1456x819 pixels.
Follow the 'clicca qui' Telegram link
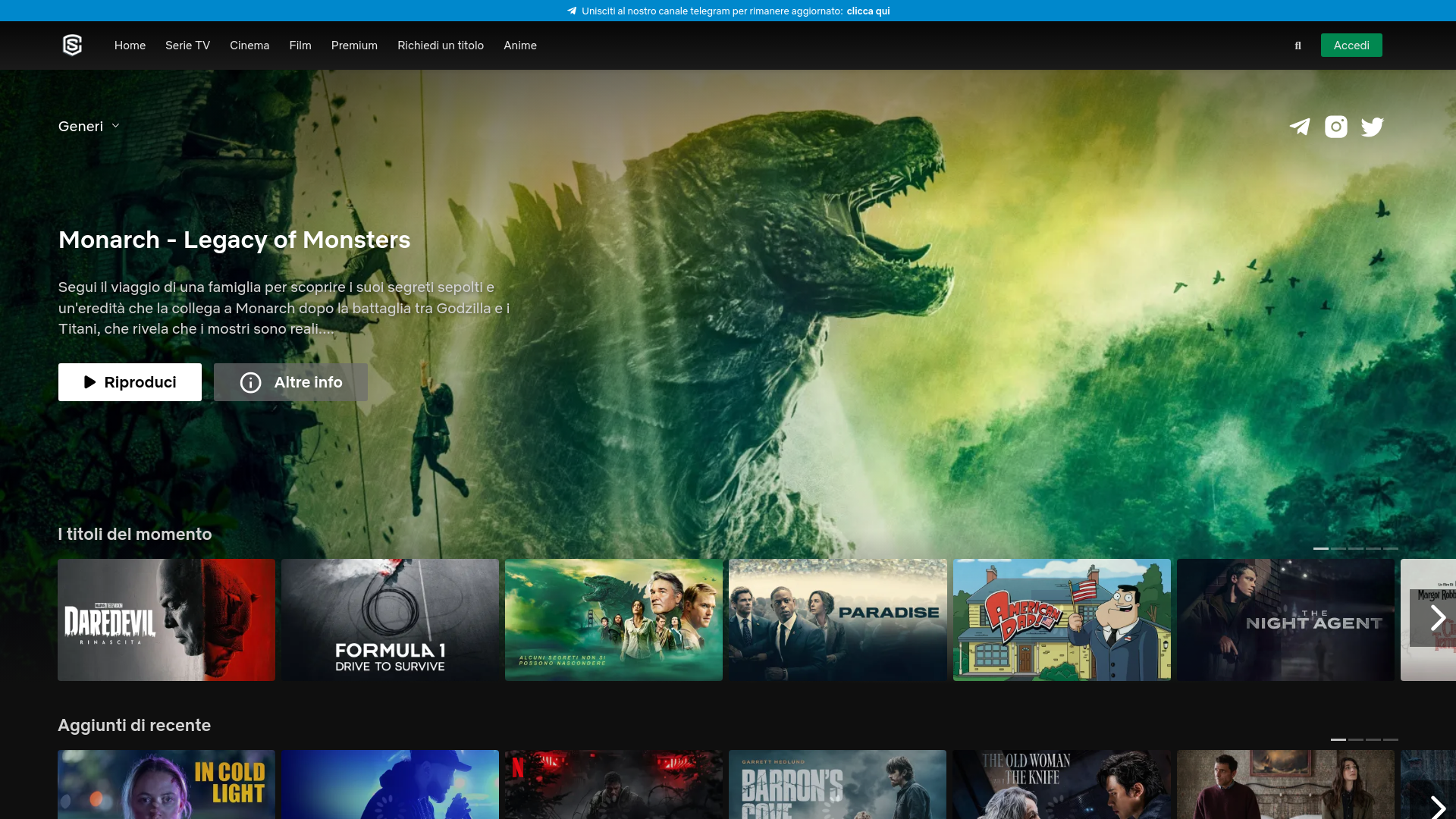(868, 11)
